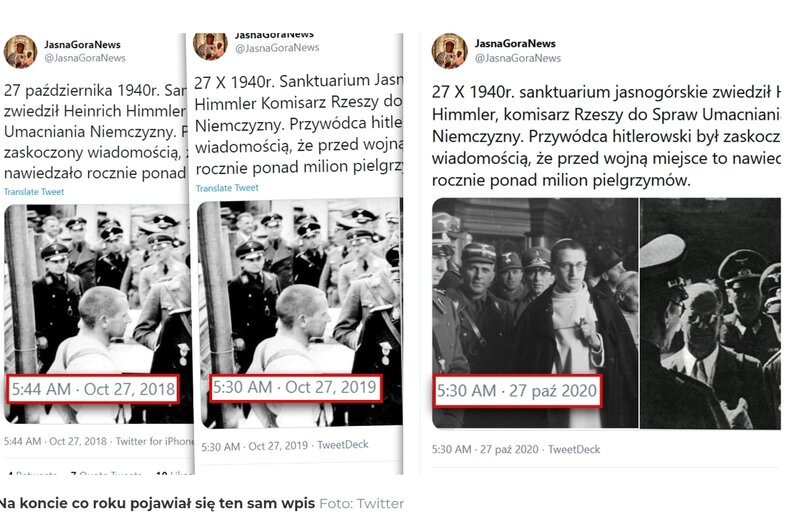Open @JasnaGoraNews handle in 2019 tweet
The image size is (800, 527).
277,48
